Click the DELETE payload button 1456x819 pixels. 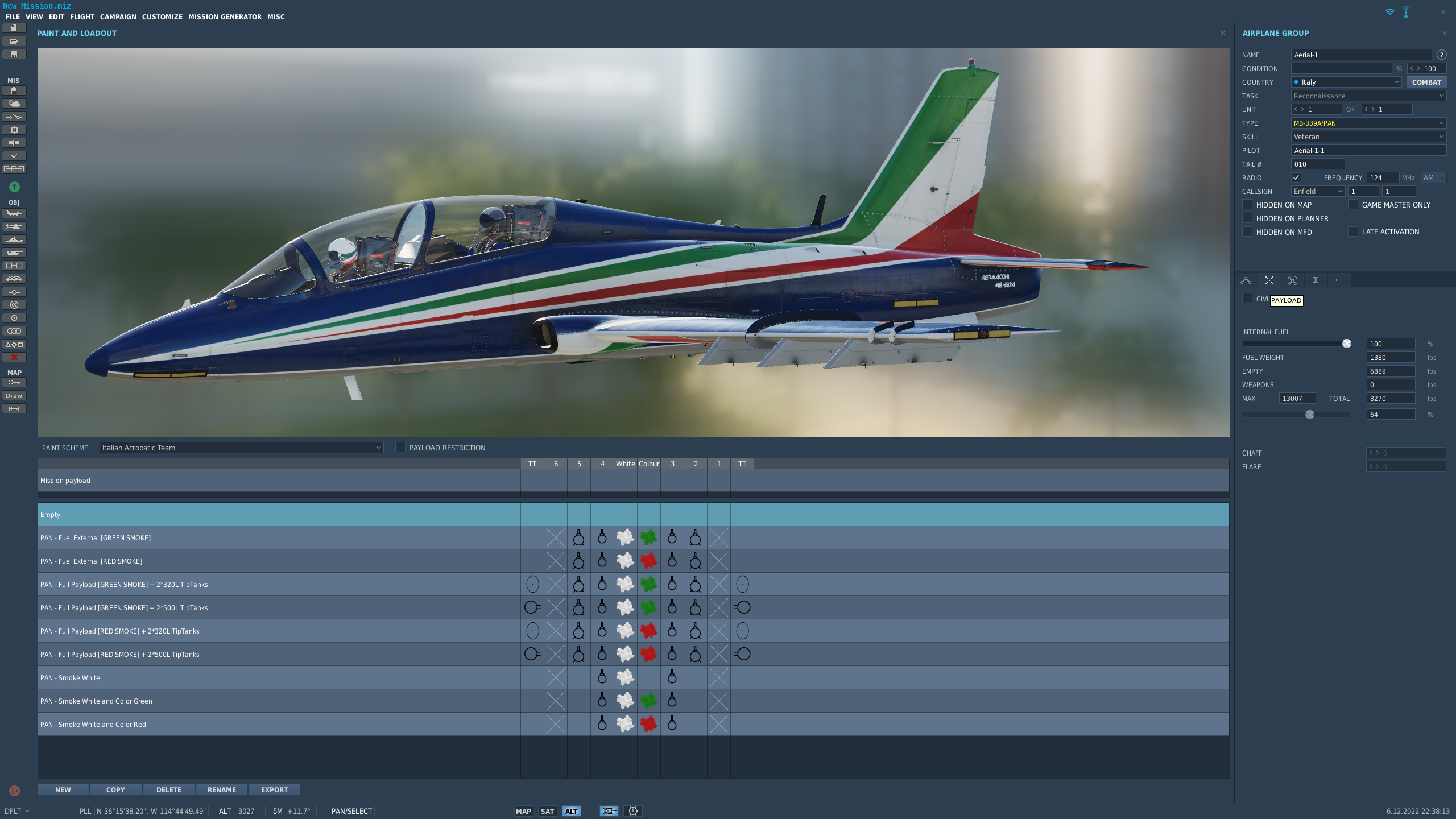coord(169,789)
